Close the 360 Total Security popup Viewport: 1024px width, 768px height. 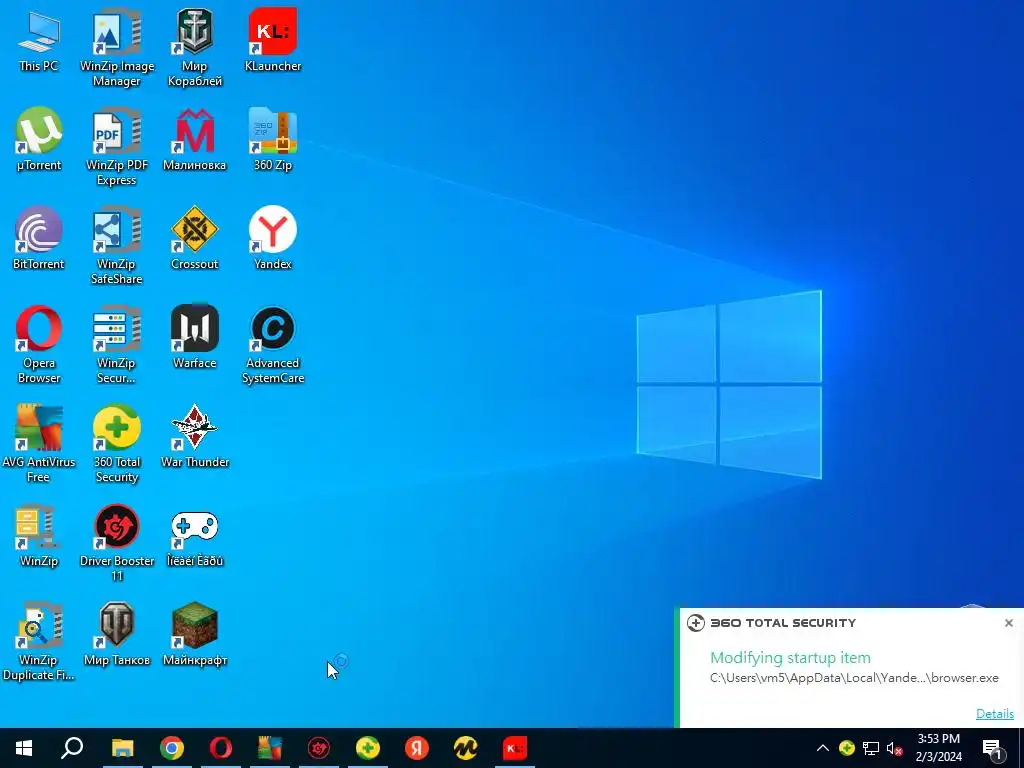point(1008,623)
